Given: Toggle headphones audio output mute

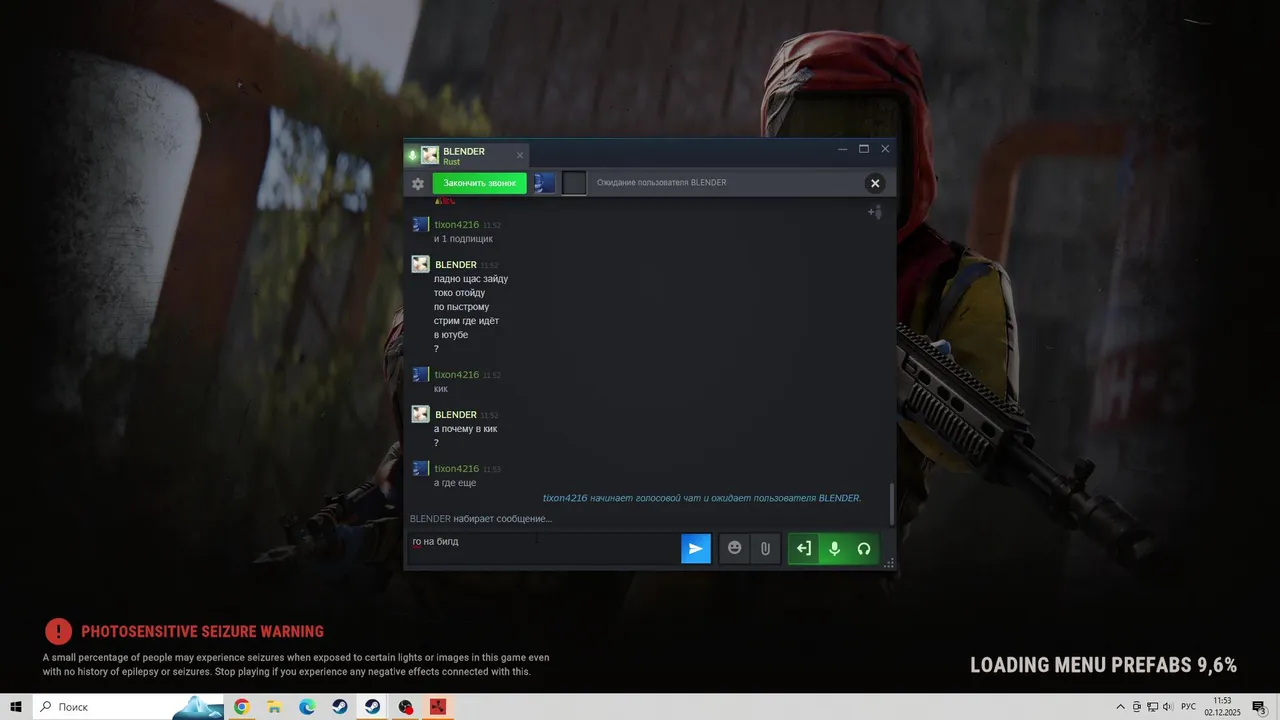Looking at the screenshot, I should point(864,548).
